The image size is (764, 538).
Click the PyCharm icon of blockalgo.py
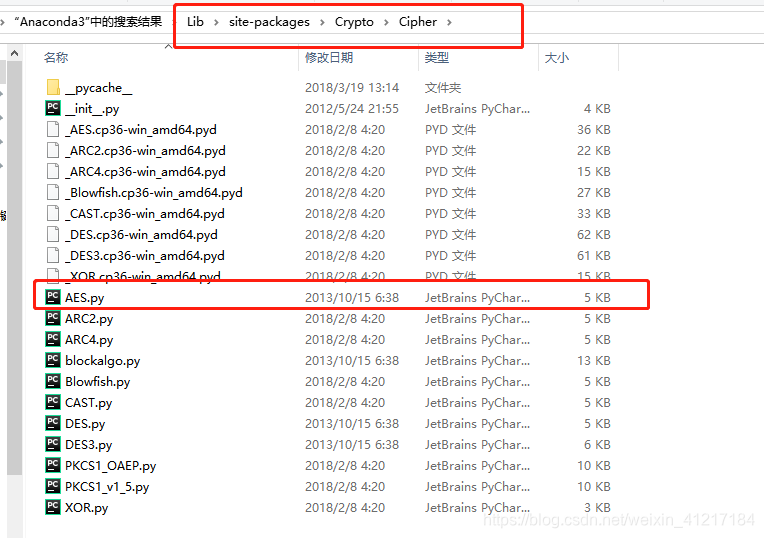(53, 360)
